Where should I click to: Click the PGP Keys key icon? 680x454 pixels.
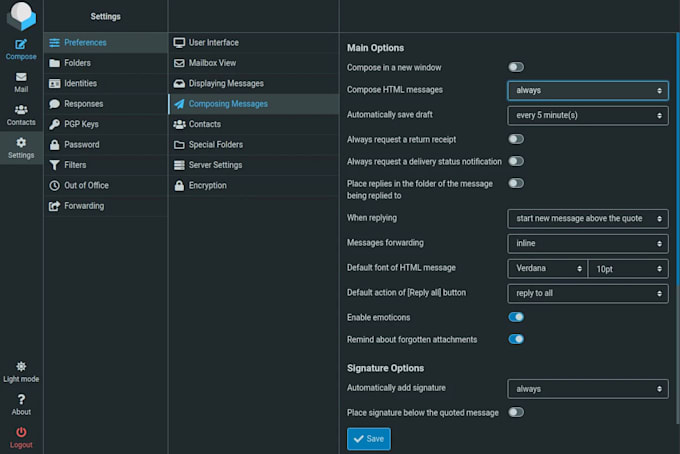(54, 124)
